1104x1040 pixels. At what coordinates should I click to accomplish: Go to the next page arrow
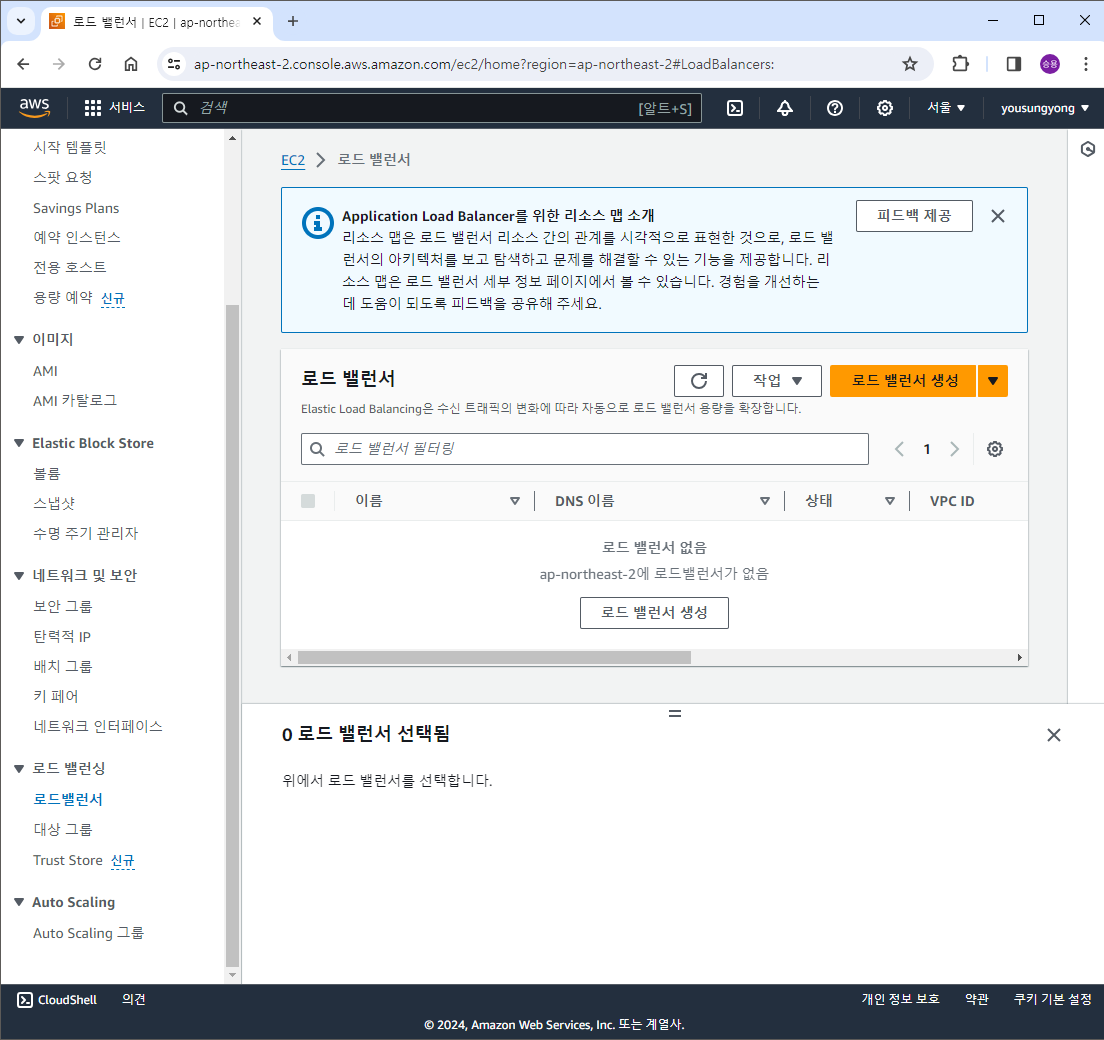pos(954,449)
